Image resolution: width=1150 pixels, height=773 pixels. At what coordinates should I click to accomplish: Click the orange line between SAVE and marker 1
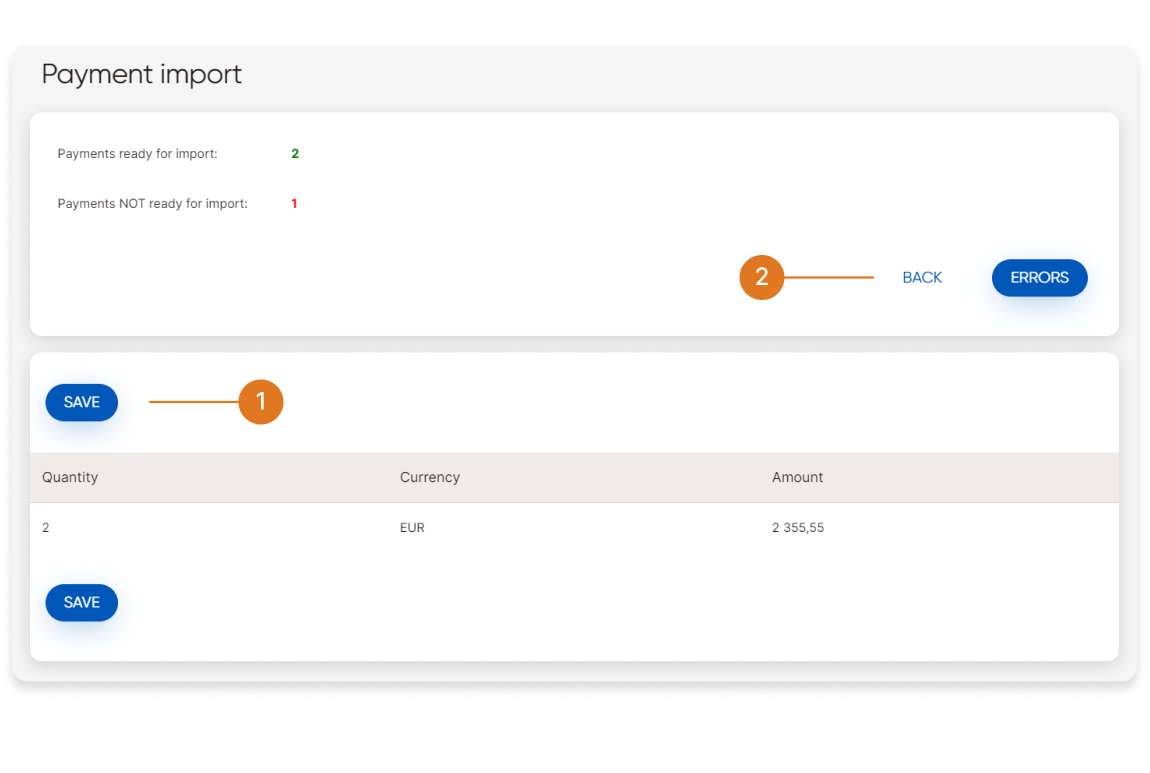[193, 402]
